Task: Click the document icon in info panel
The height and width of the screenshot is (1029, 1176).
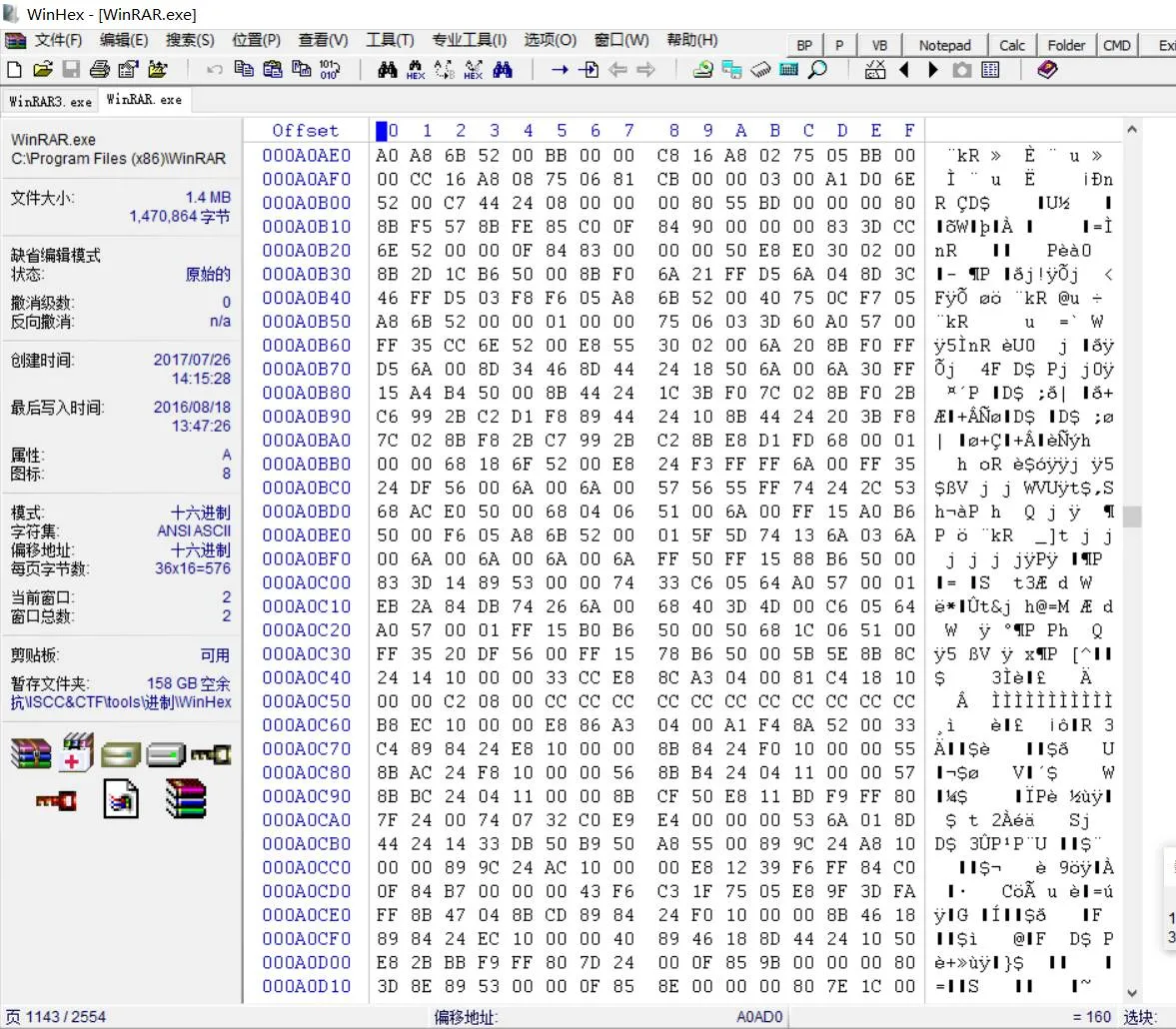Action: 121,799
